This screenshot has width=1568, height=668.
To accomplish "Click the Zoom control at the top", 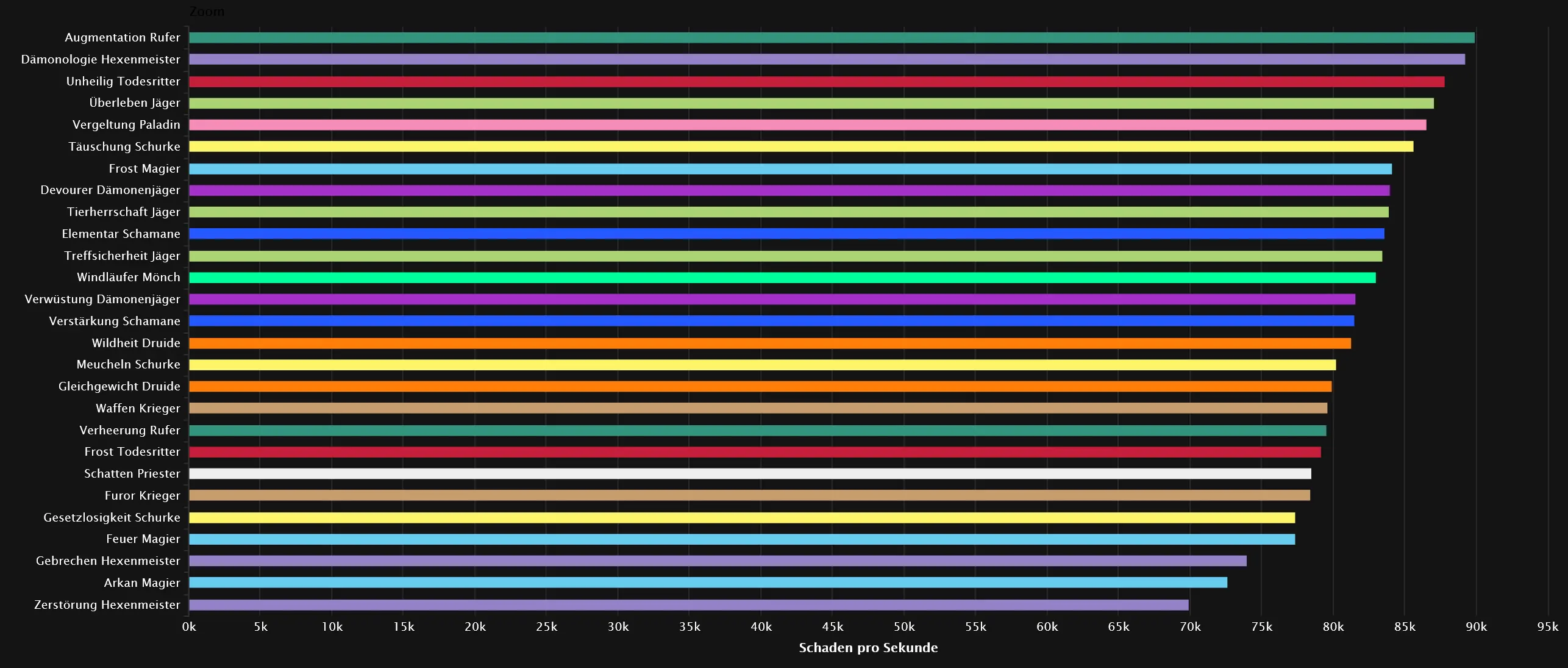I will point(206,11).
